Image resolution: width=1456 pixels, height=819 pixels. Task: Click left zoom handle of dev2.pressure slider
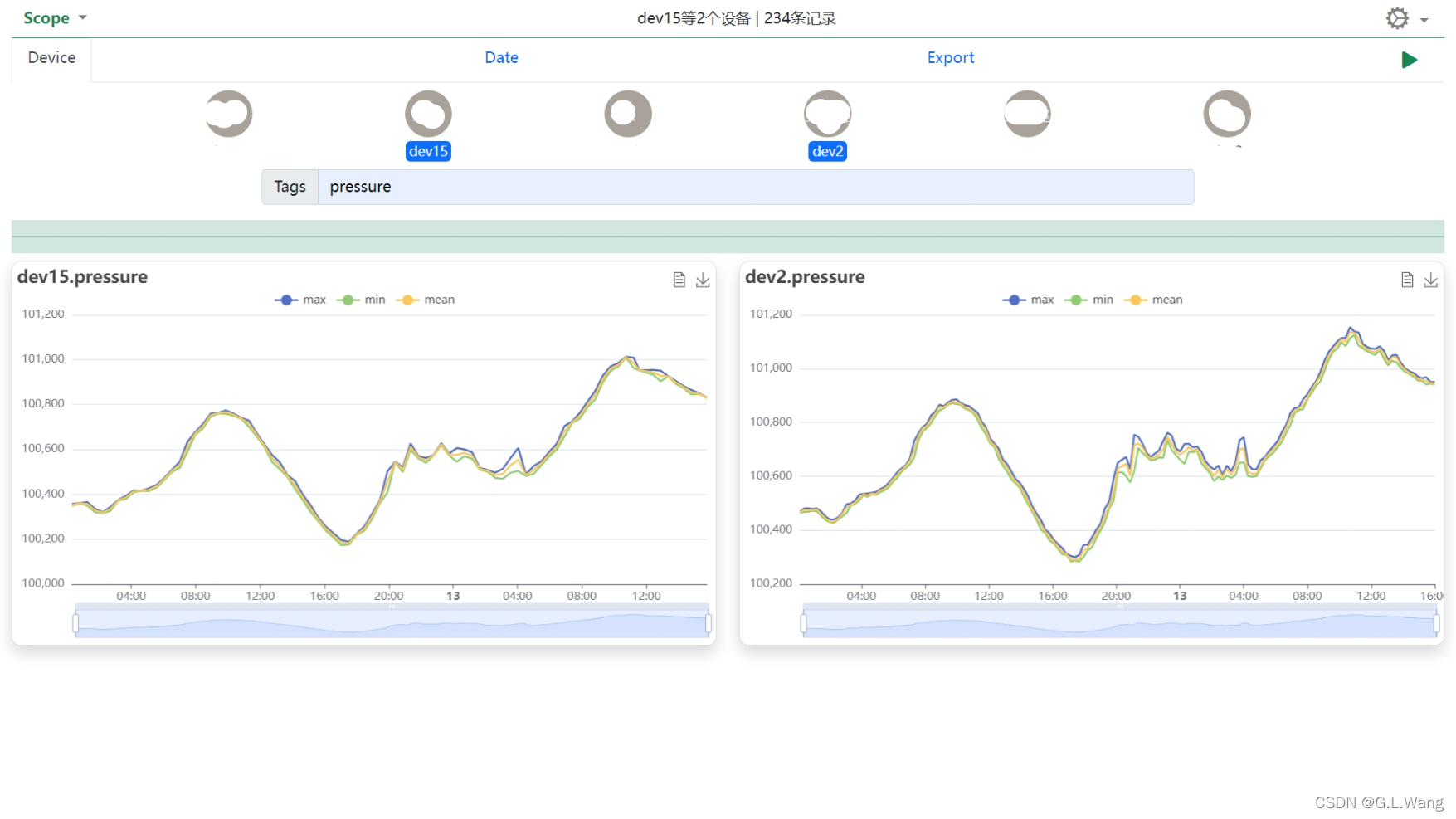[x=803, y=623]
